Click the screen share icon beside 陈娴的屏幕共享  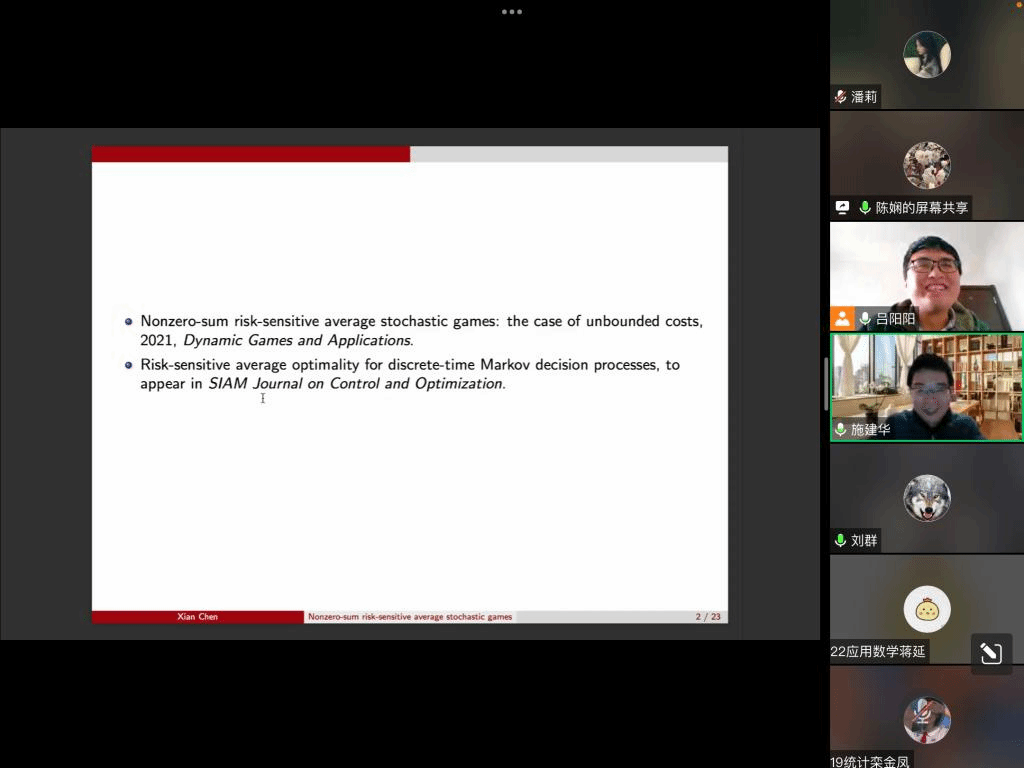tap(842, 208)
